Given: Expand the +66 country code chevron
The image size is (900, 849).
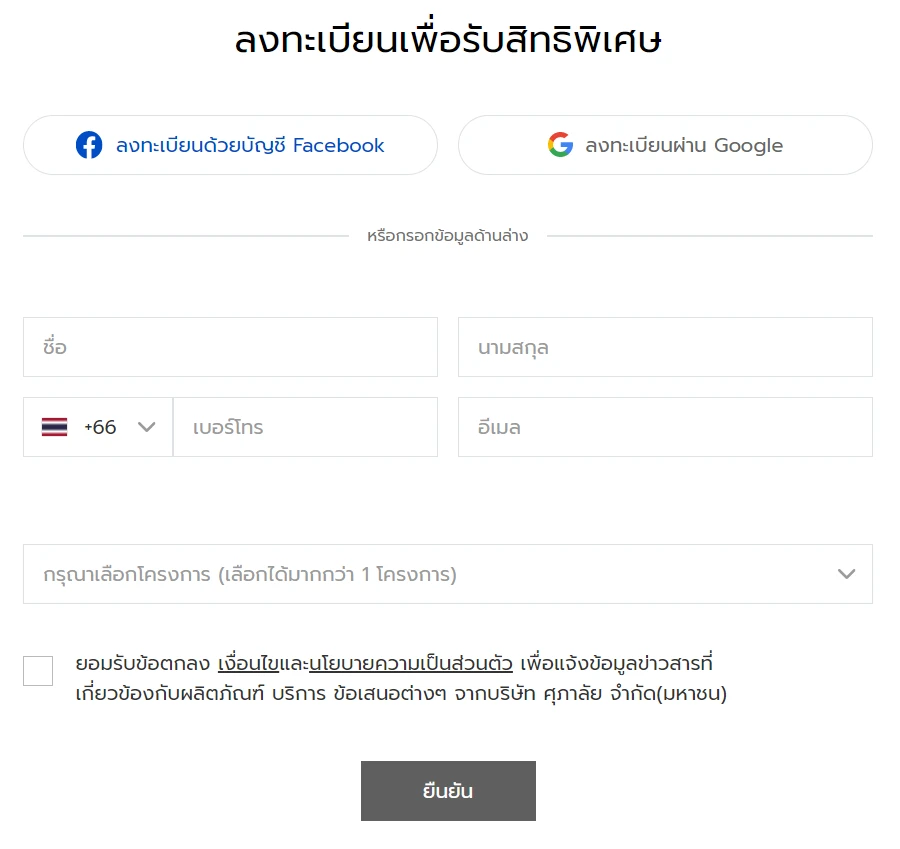Looking at the screenshot, I should pyautogui.click(x=147, y=427).
